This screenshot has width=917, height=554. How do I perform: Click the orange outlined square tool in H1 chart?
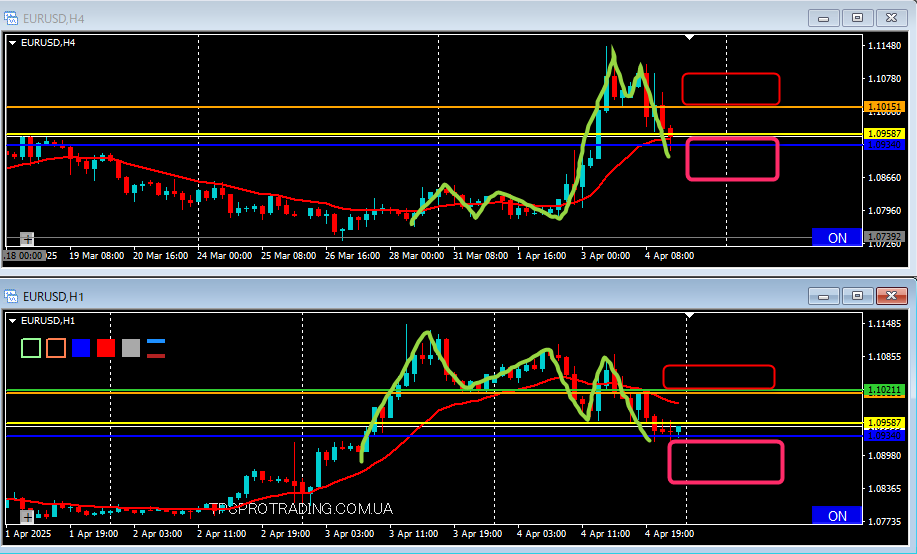[56, 348]
